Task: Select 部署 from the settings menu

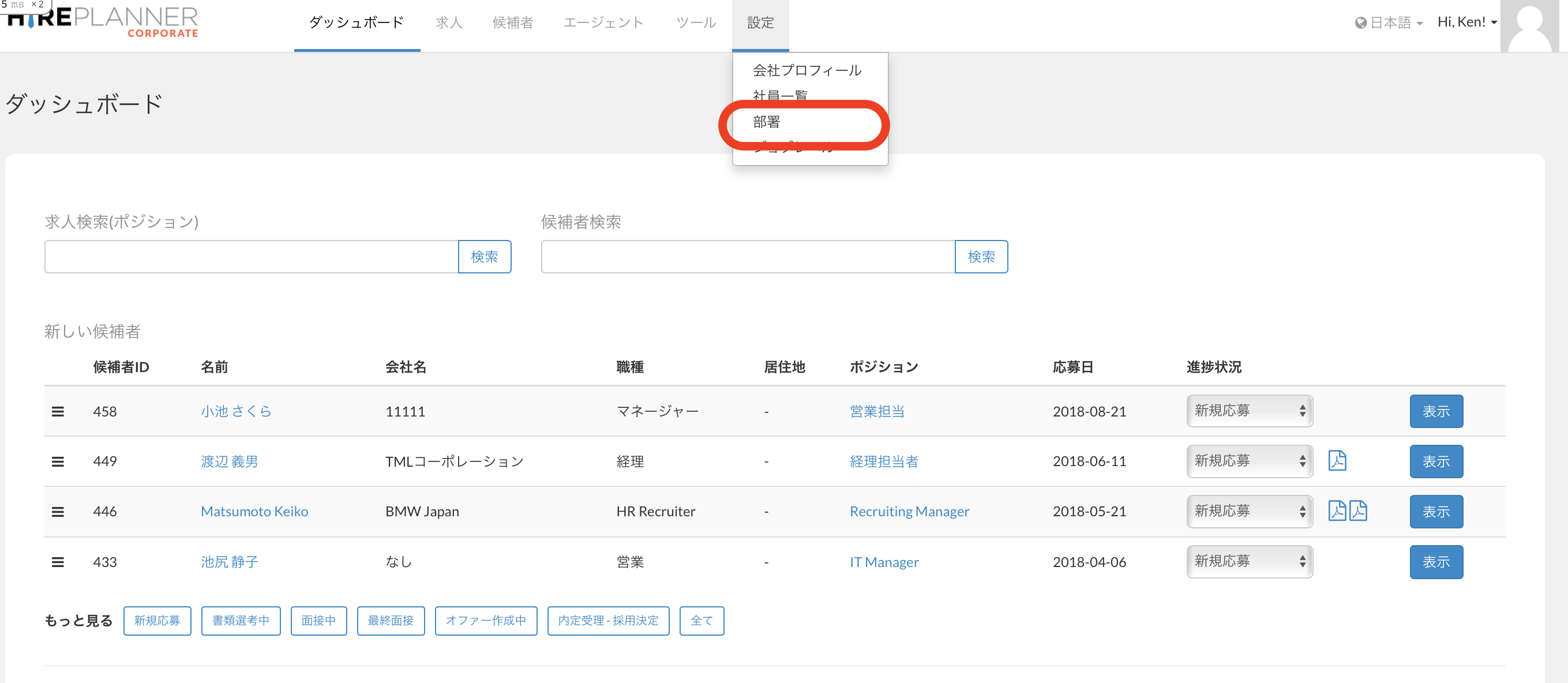Action: pyautogui.click(x=767, y=122)
